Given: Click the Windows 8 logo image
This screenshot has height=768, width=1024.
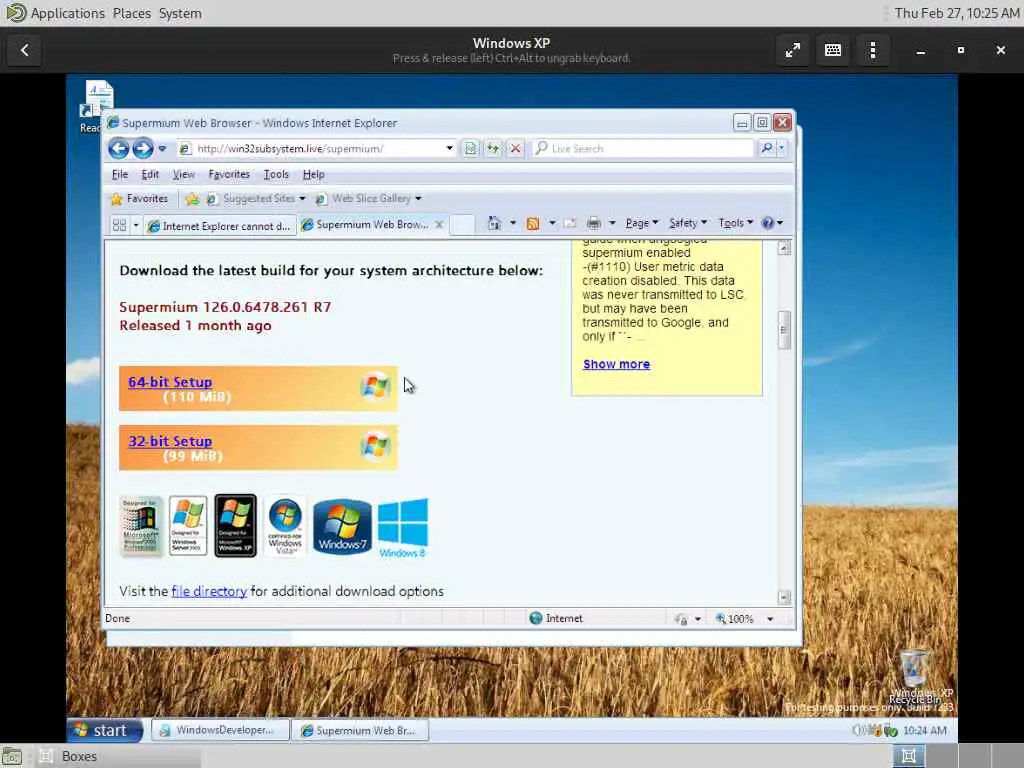Looking at the screenshot, I should (x=403, y=528).
